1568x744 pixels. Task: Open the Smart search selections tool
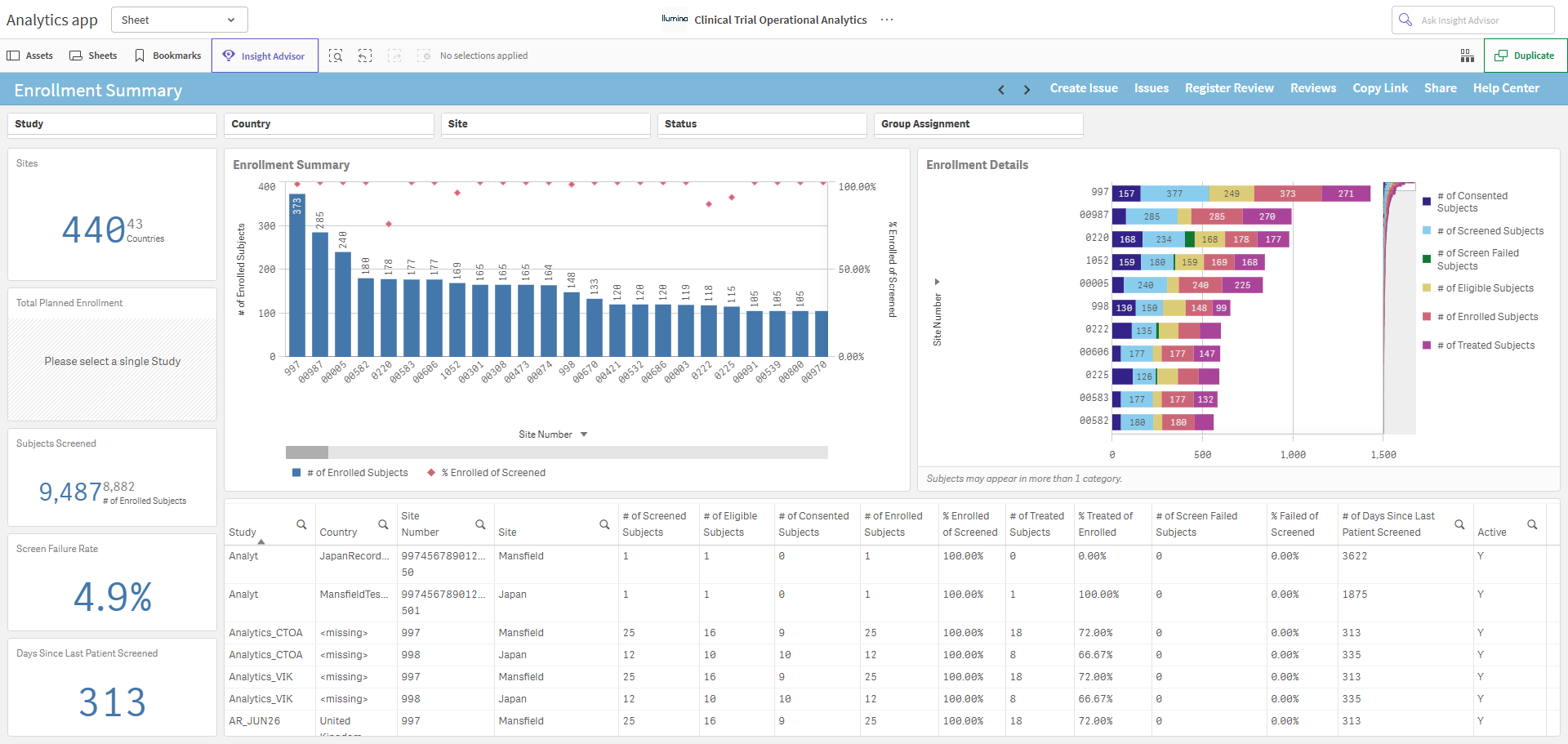tap(336, 56)
